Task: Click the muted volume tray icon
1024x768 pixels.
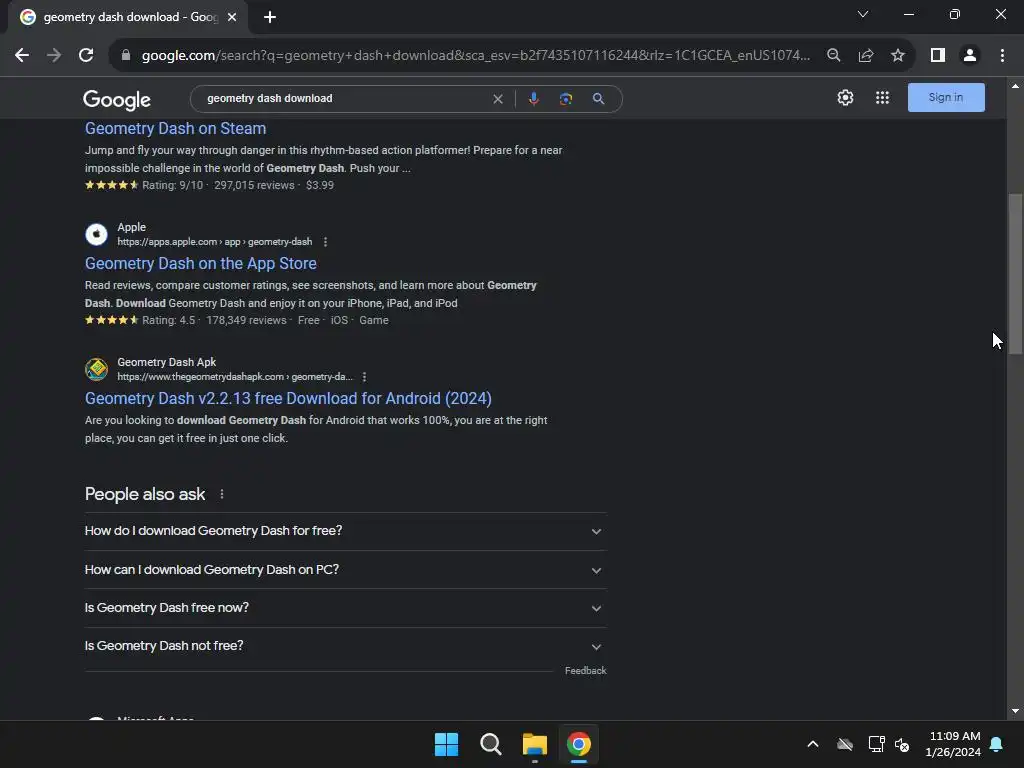Action: point(903,744)
